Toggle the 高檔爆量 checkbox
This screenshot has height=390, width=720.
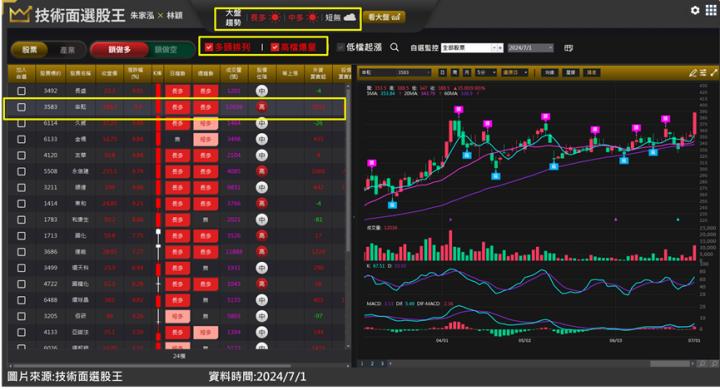[275, 47]
